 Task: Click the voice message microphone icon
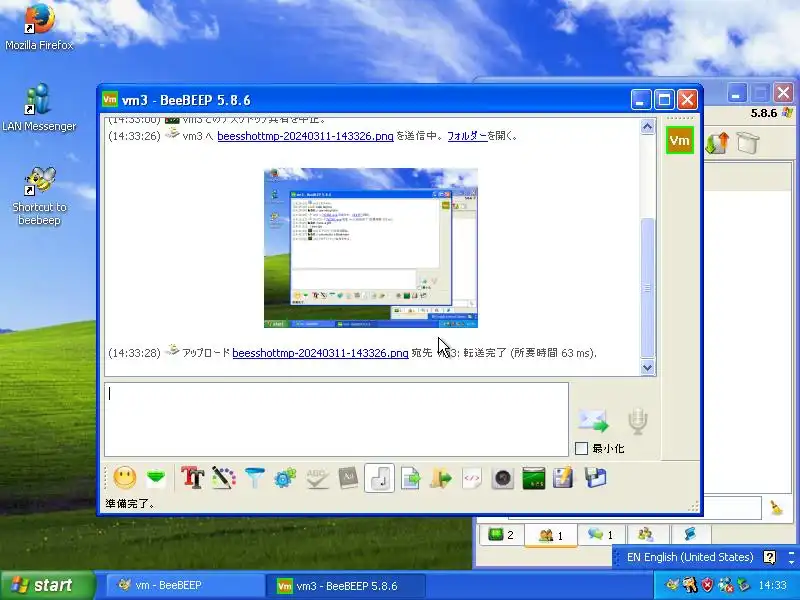[637, 421]
